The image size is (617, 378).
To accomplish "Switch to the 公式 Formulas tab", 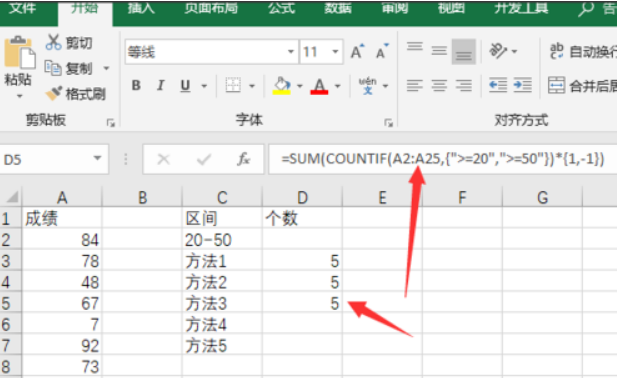I will (281, 8).
